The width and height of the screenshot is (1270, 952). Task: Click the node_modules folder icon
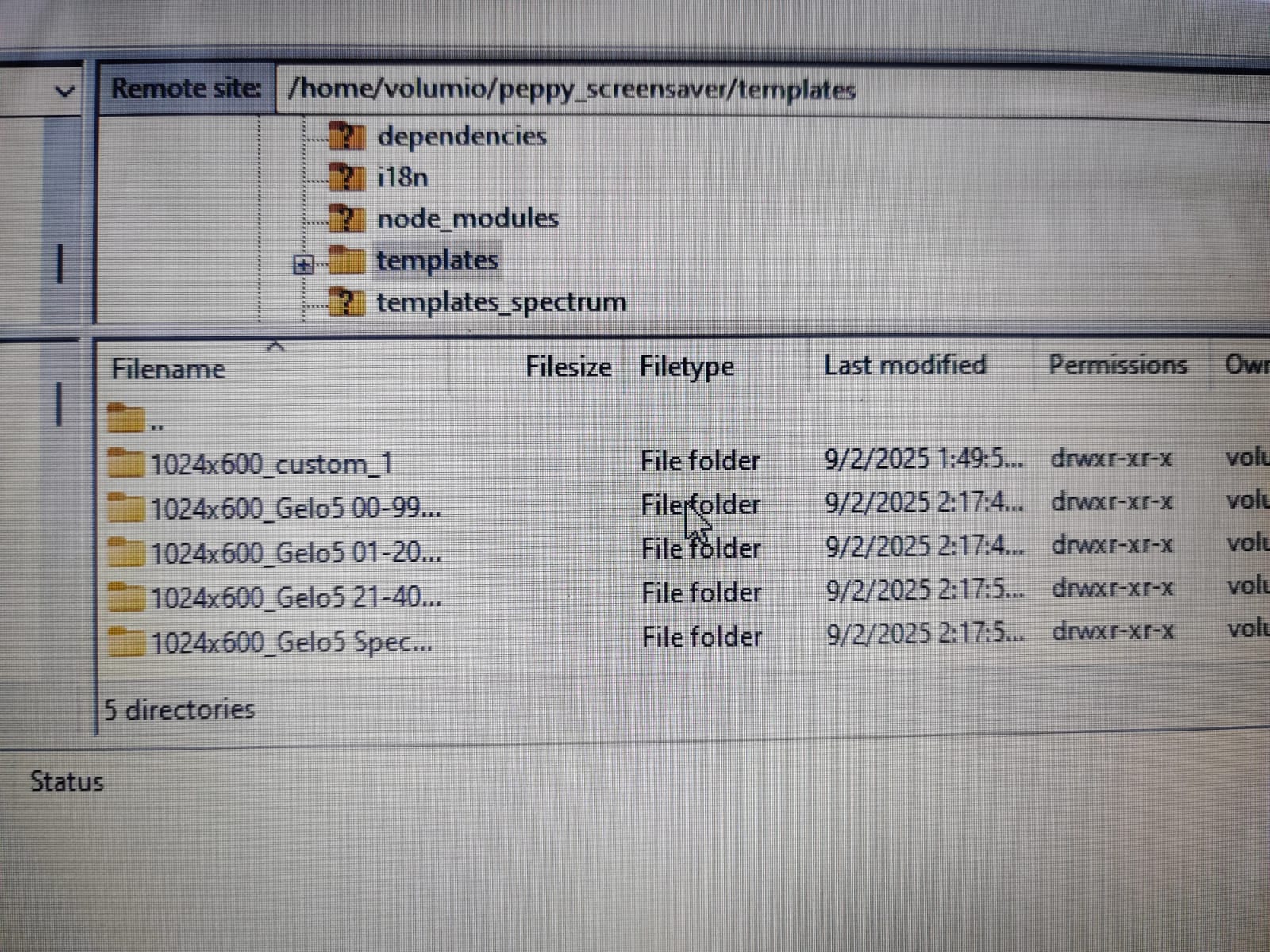coord(347,218)
